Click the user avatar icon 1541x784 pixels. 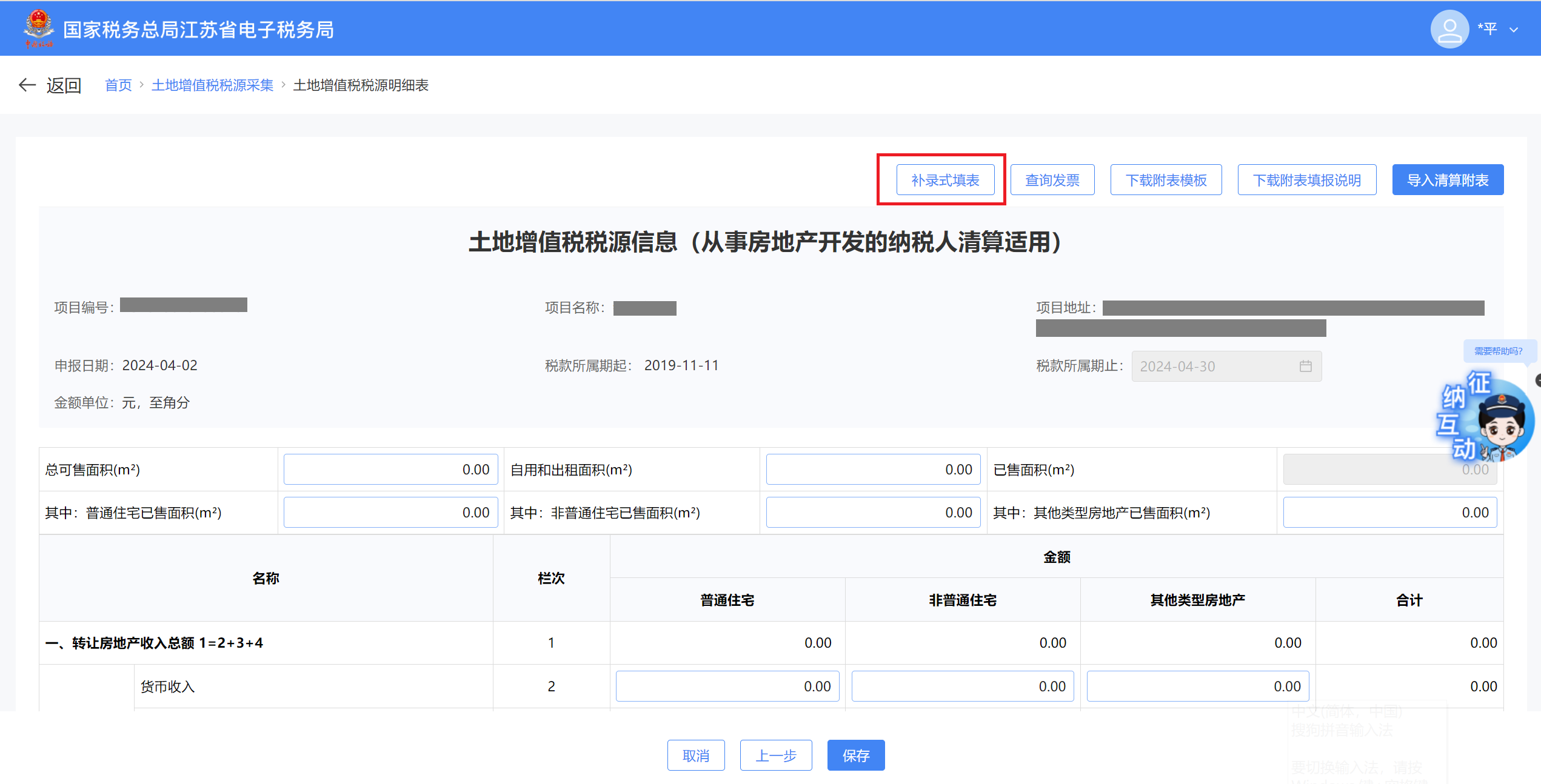(1449, 29)
